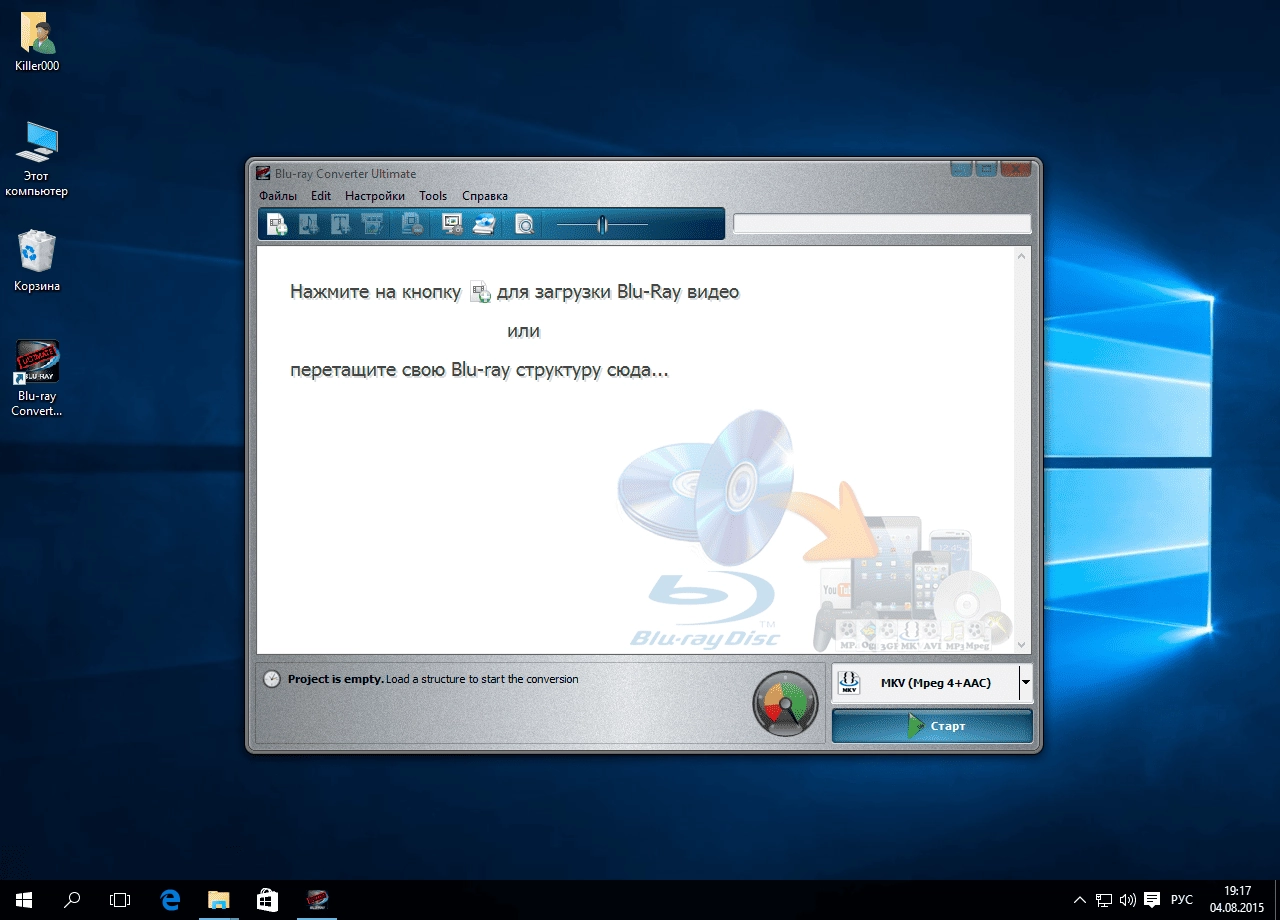Open the monitor settings toolbar icon
1280x920 pixels.
tap(452, 224)
